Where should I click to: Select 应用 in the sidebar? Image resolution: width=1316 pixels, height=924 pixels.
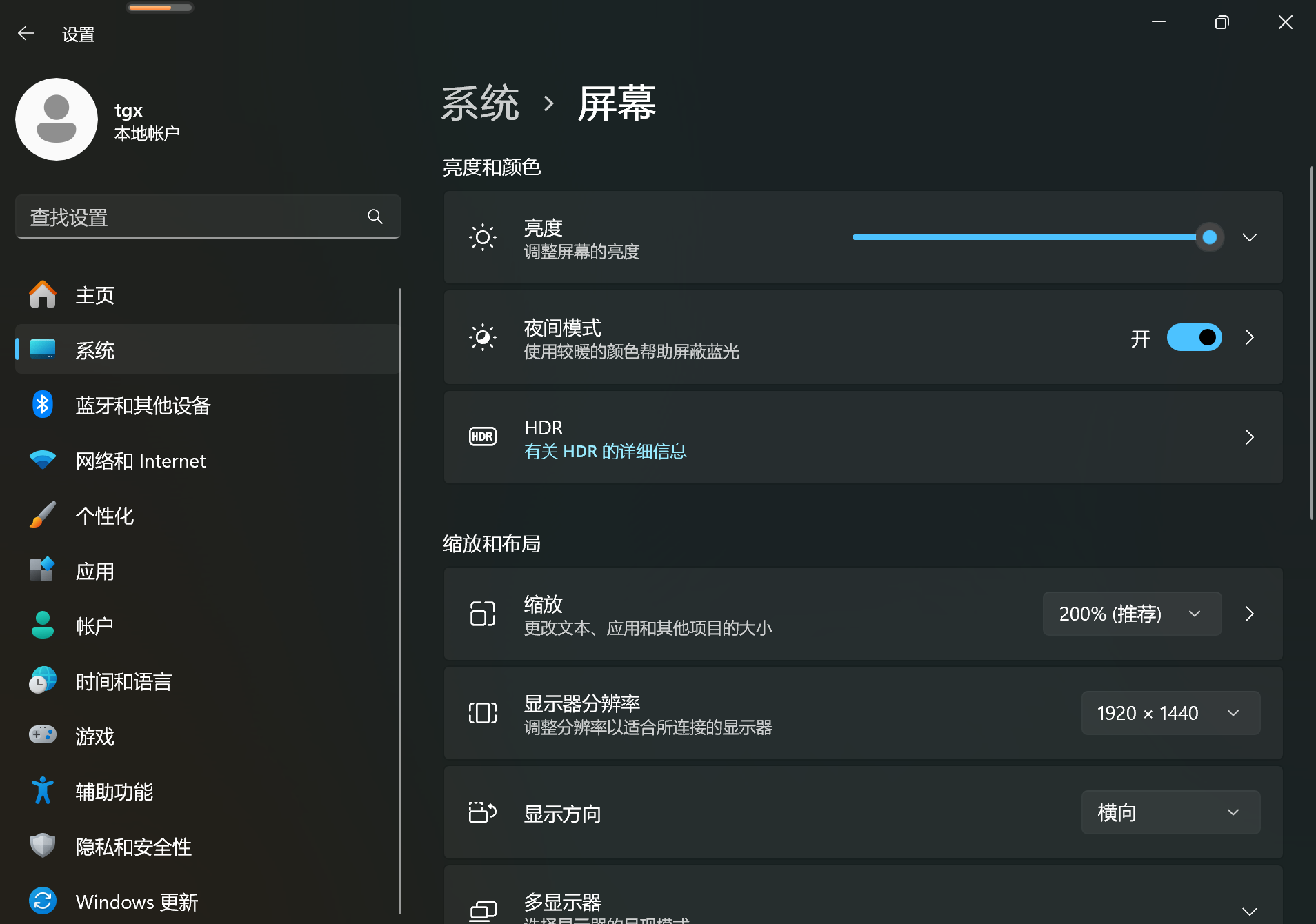207,570
